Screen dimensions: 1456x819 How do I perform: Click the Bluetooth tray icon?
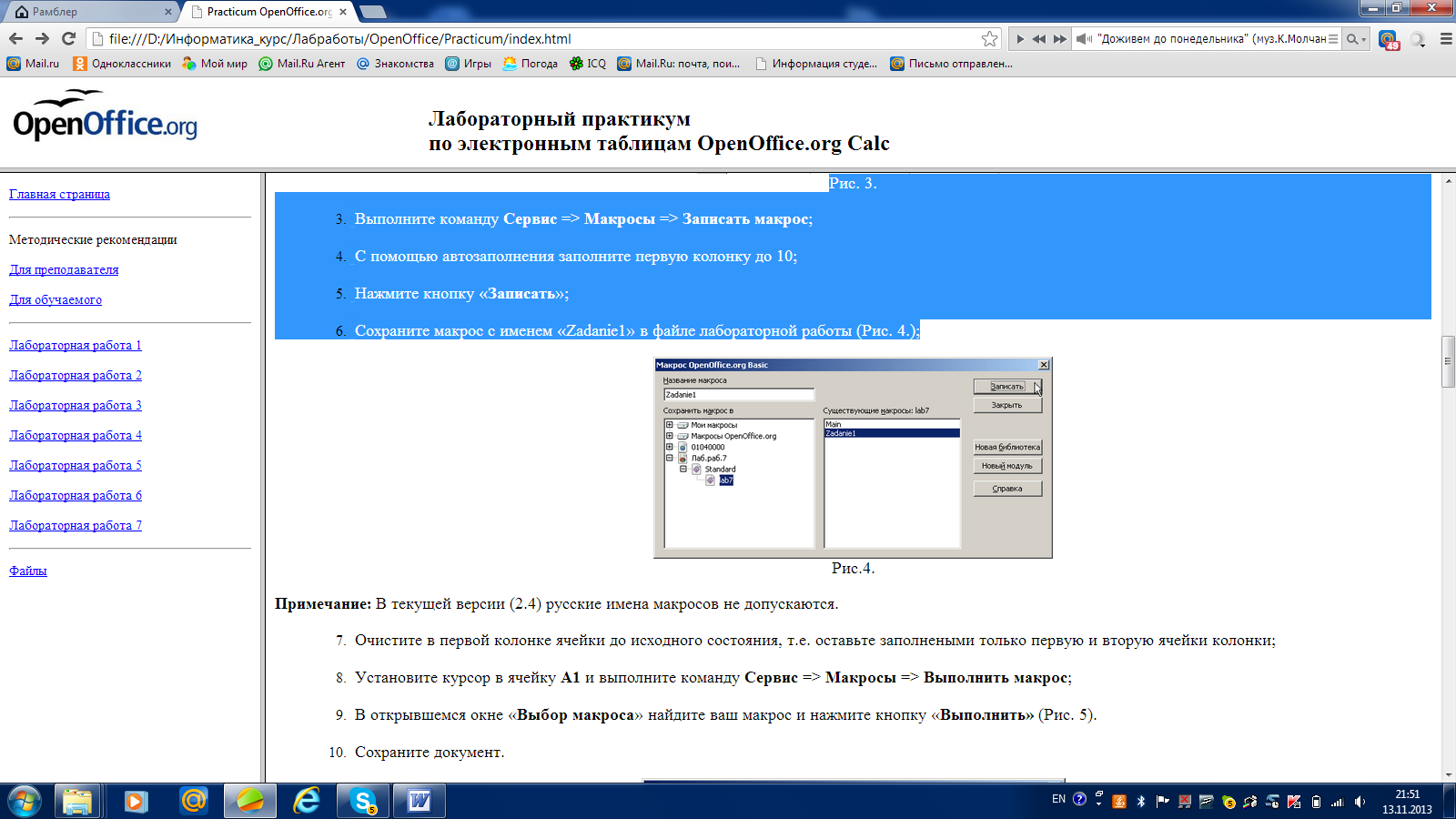1140,802
